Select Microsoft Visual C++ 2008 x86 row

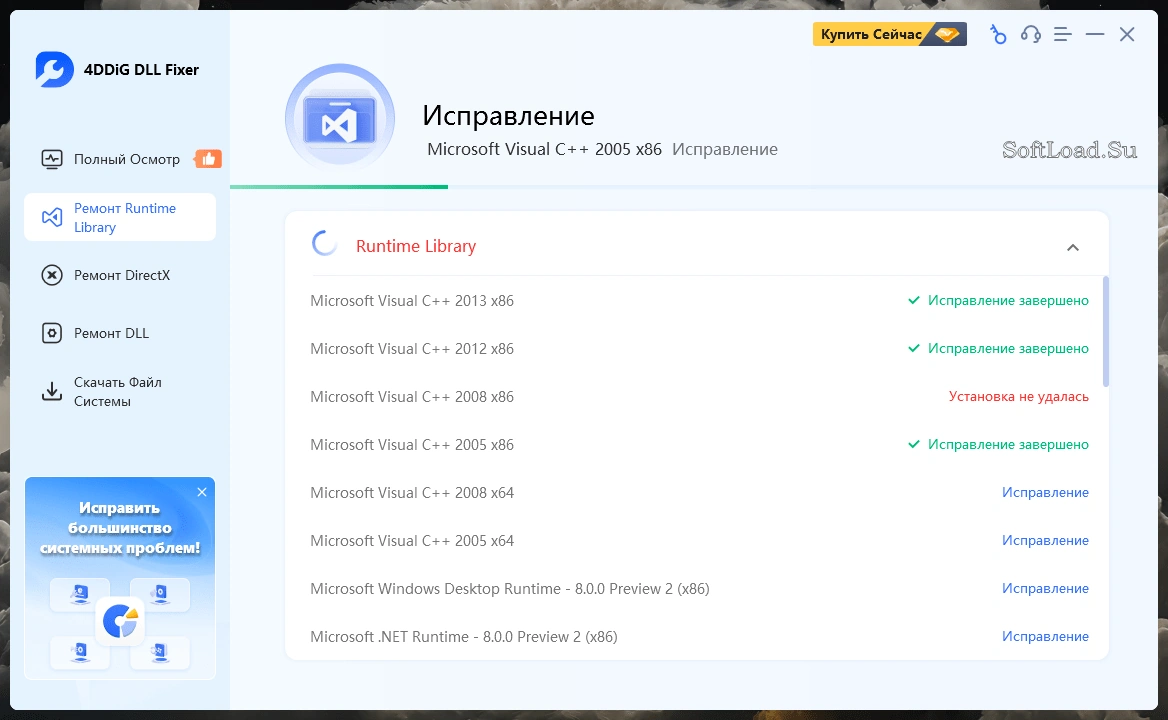pyautogui.click(x=699, y=397)
